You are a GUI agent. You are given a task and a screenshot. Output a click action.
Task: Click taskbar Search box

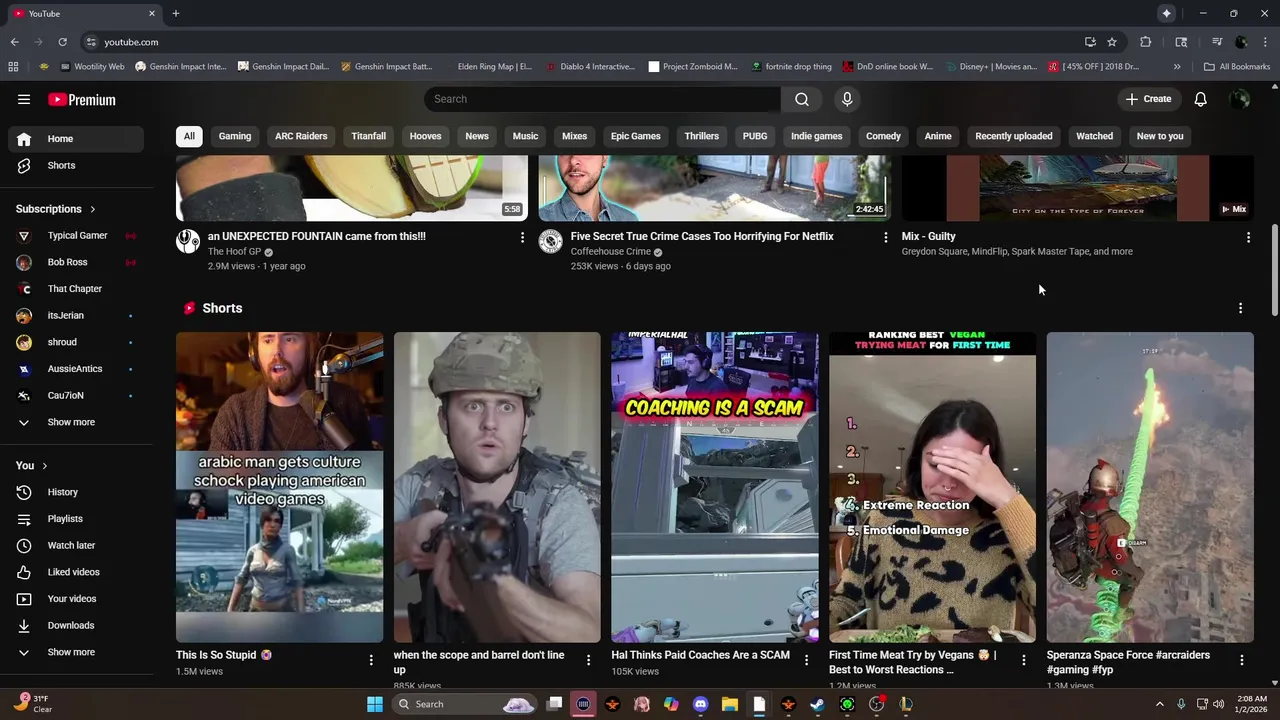466,704
